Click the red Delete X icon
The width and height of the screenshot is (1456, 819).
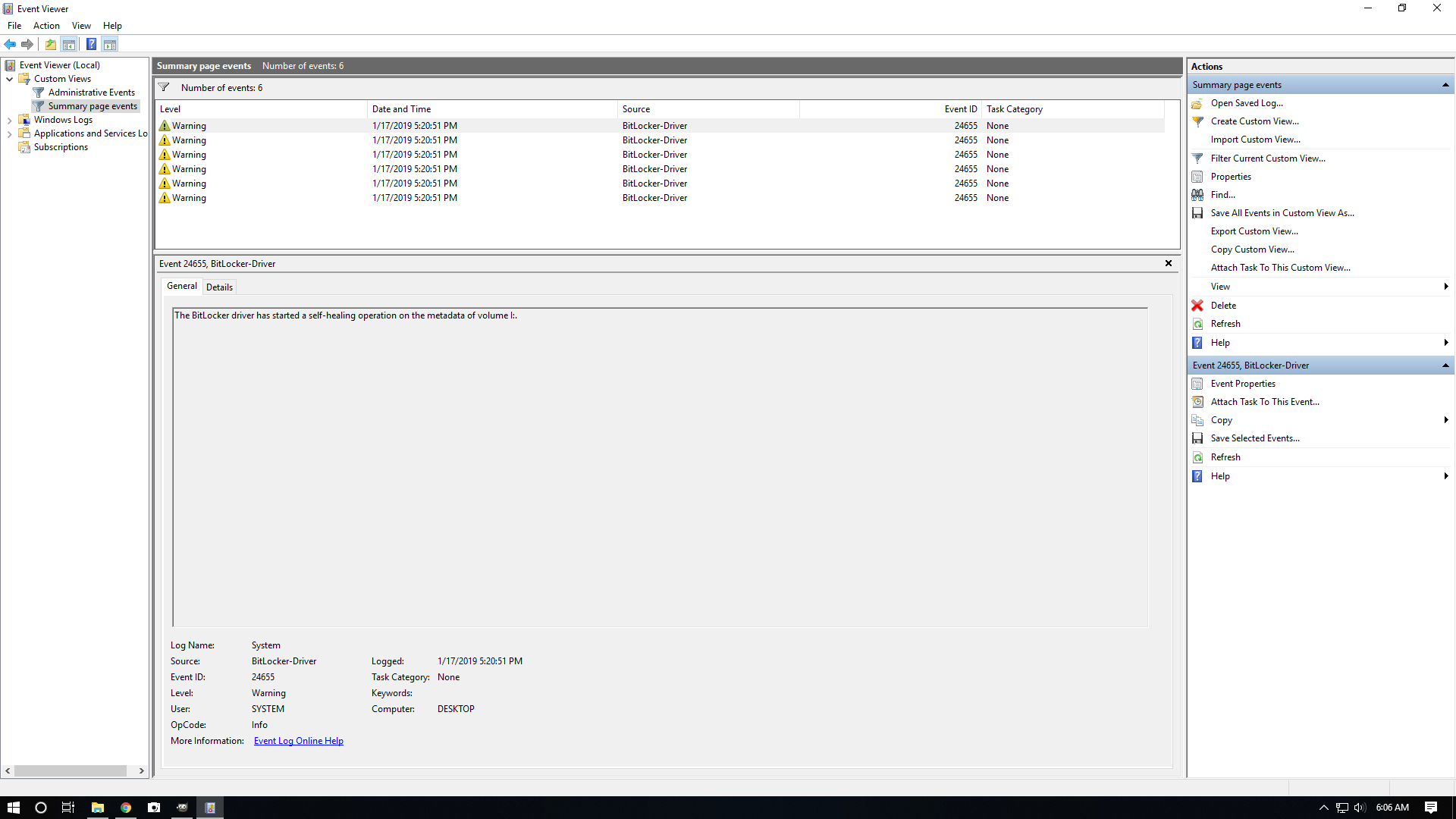point(1197,306)
